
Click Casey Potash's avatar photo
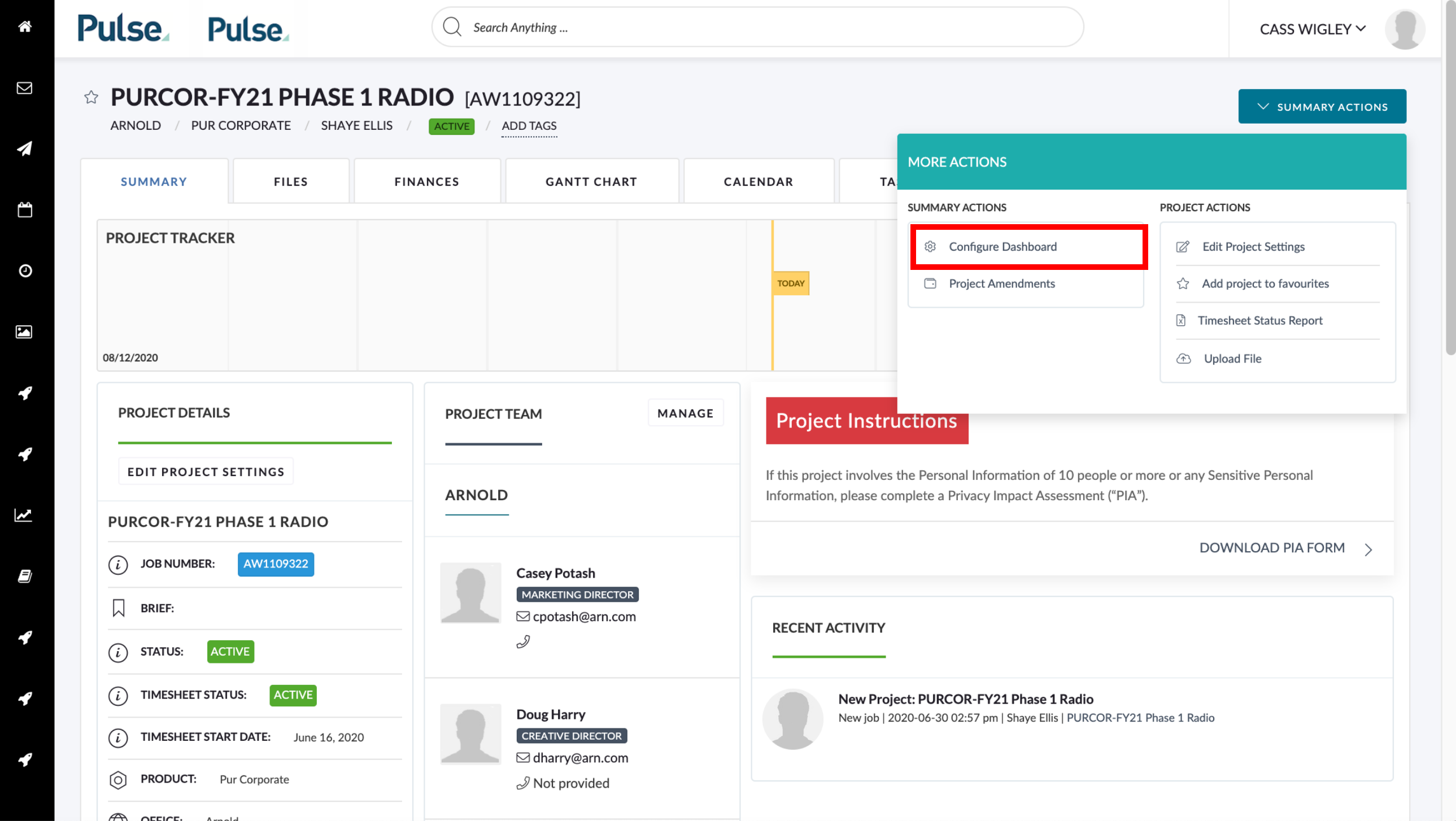470,593
